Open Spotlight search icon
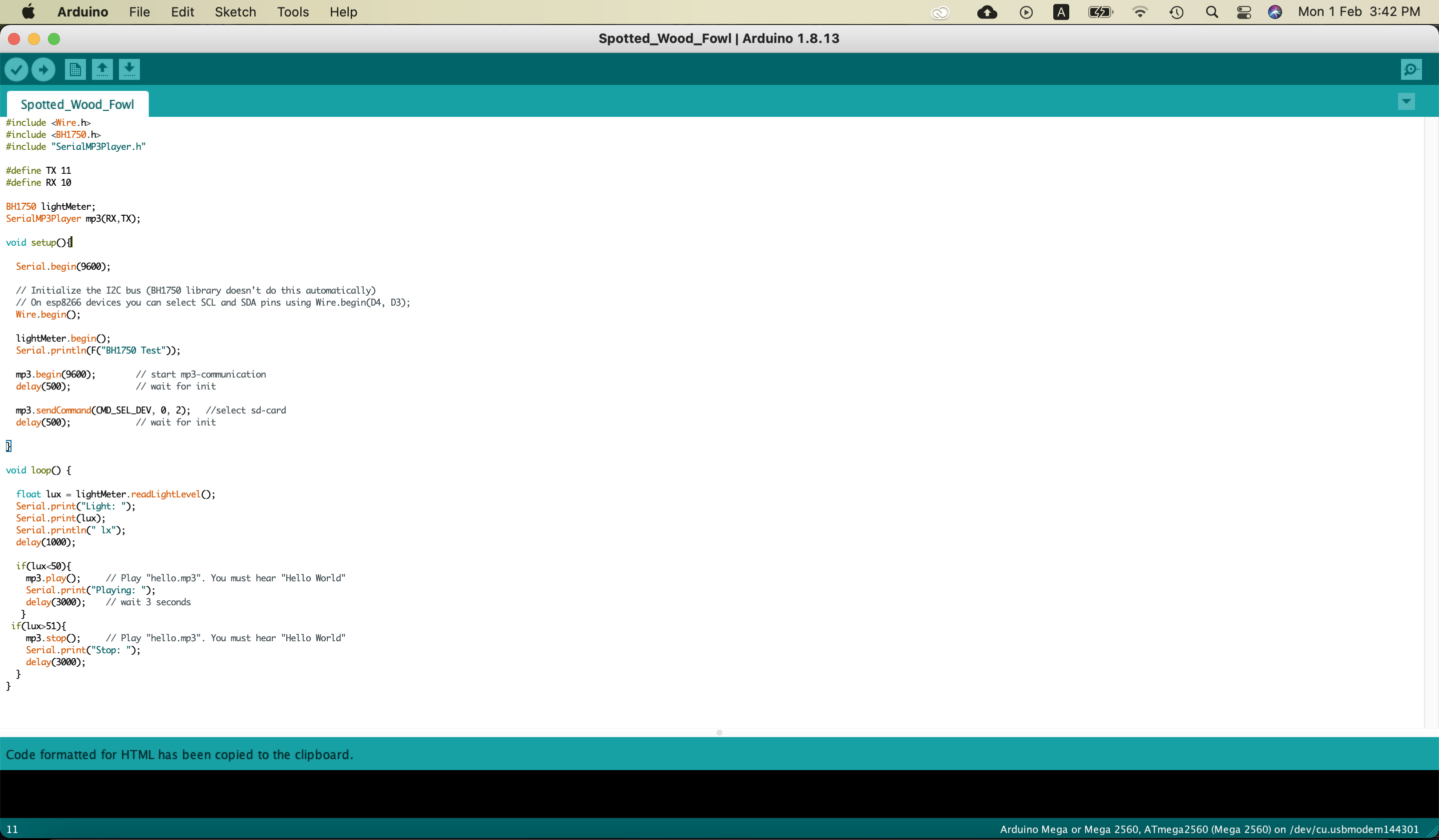Screen dimensions: 1439x840 pos(1212,12)
